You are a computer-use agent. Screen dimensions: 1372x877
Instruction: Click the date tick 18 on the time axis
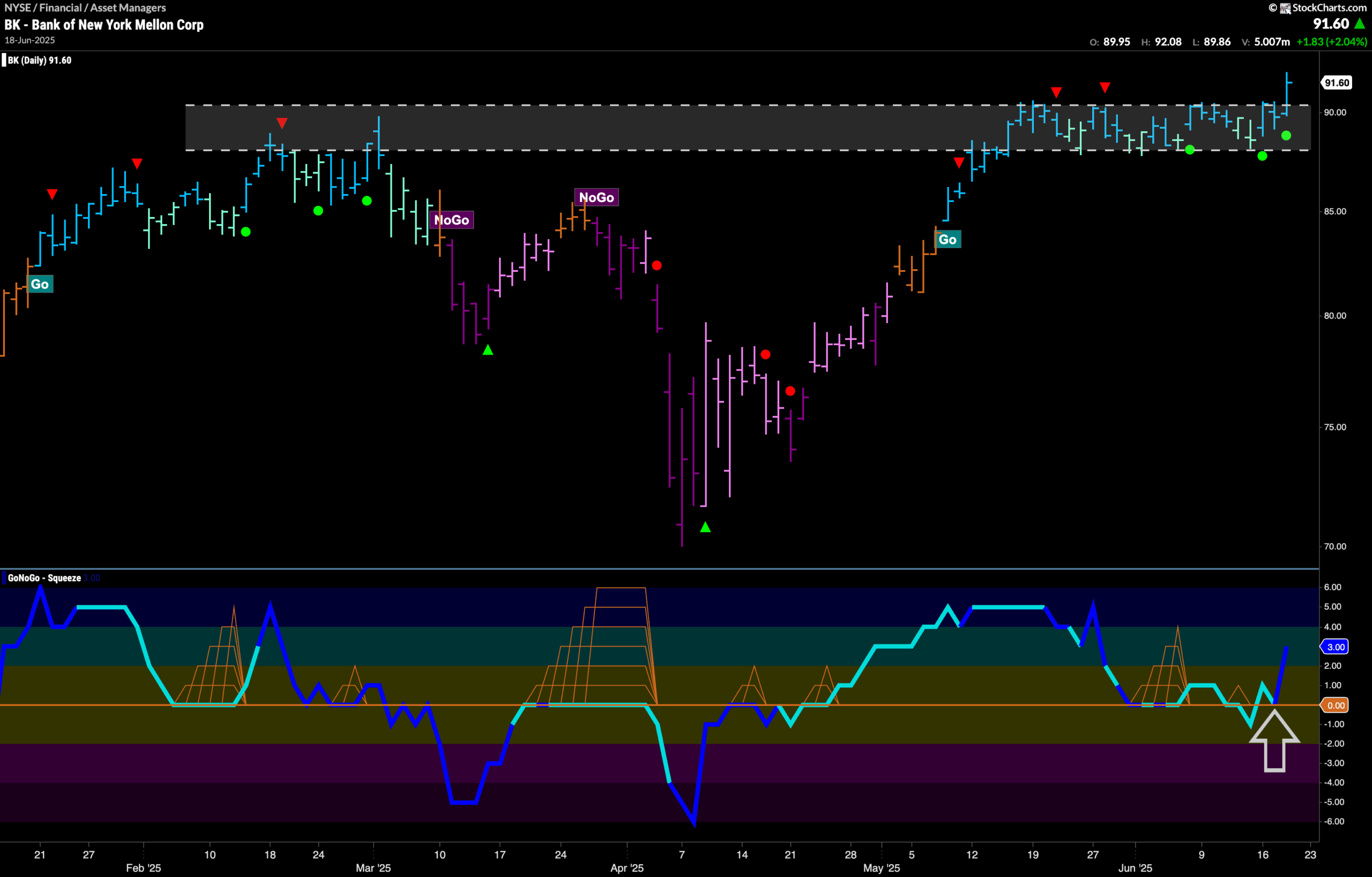tap(270, 855)
